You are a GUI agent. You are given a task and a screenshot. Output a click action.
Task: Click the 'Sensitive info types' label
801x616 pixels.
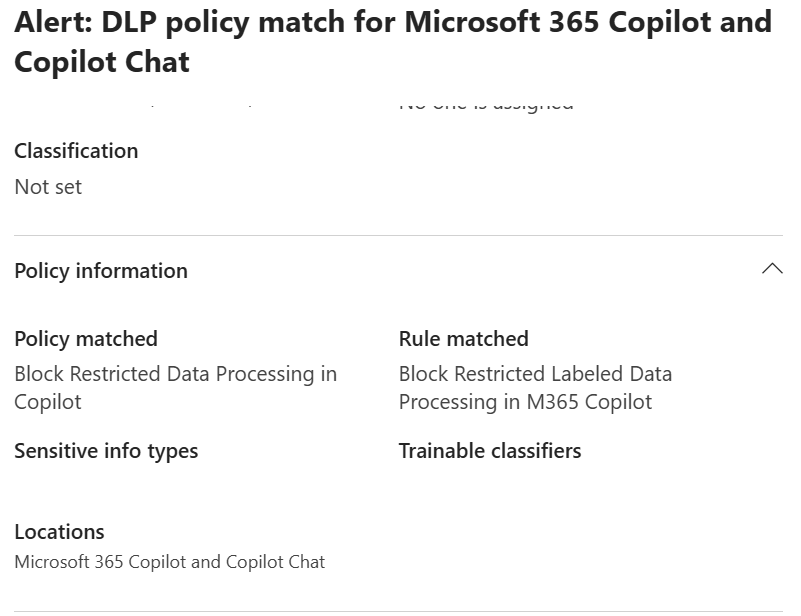tap(106, 451)
